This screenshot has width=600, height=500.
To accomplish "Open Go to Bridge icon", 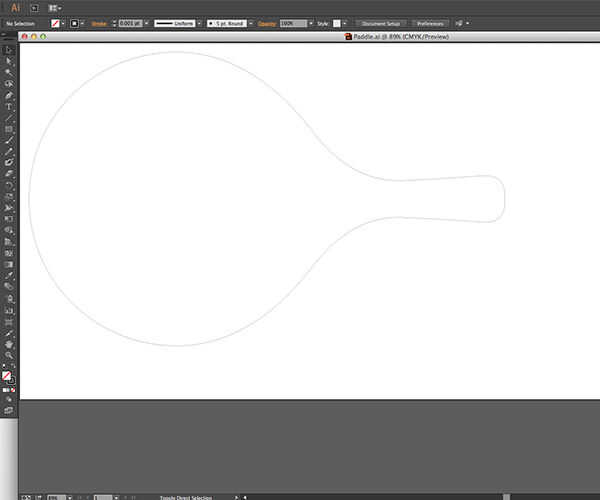I will click(34, 8).
